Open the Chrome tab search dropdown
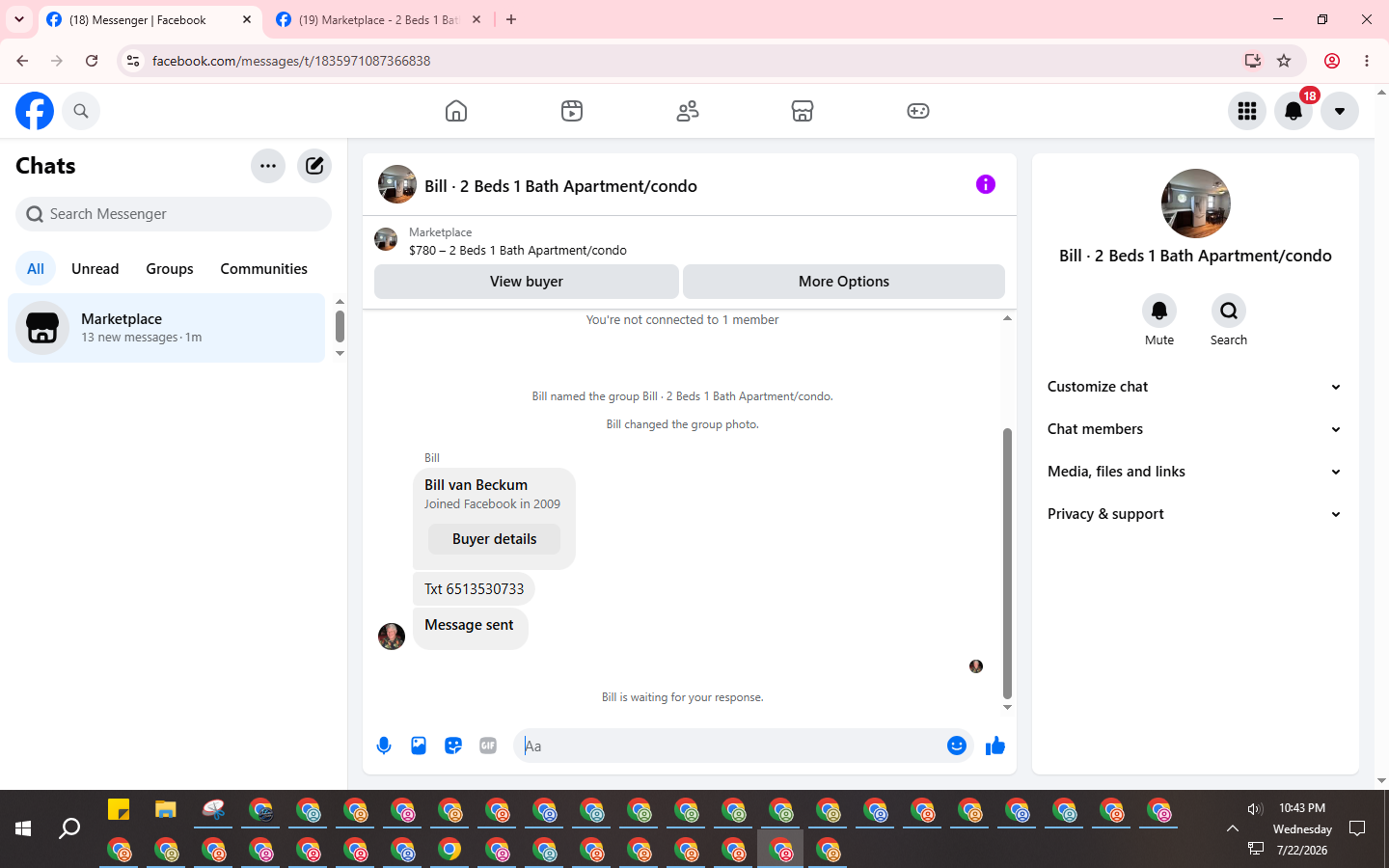1389x868 pixels. pos(19,19)
